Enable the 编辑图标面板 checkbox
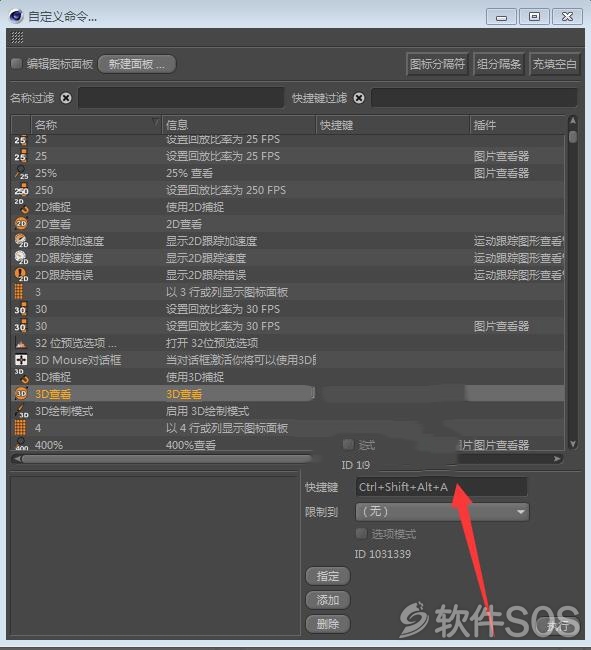This screenshot has width=591, height=650. click(17, 63)
